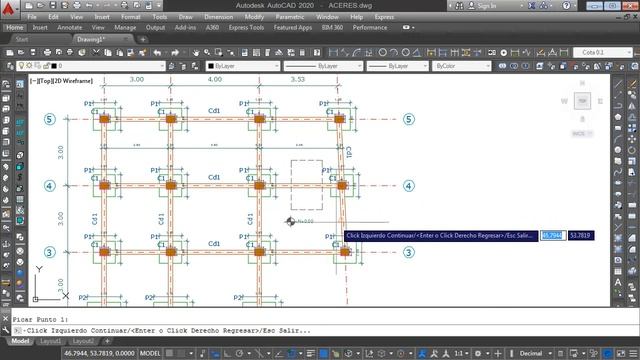The height and width of the screenshot is (360, 640).
Task: Select the Tolerance tool in dimension toolbar
Action: [x=492, y=52]
